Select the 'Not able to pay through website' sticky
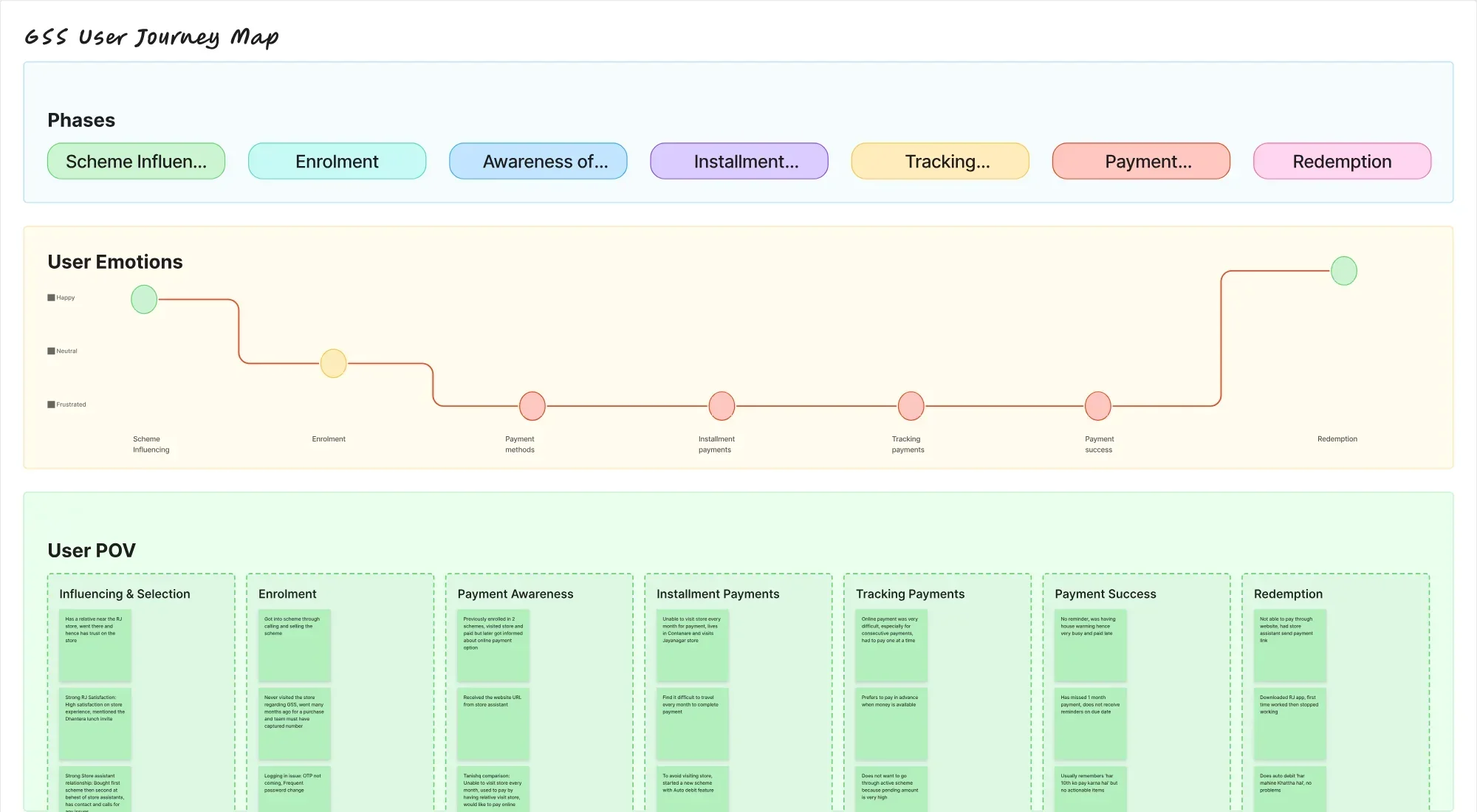The height and width of the screenshot is (812, 1477). point(1290,645)
